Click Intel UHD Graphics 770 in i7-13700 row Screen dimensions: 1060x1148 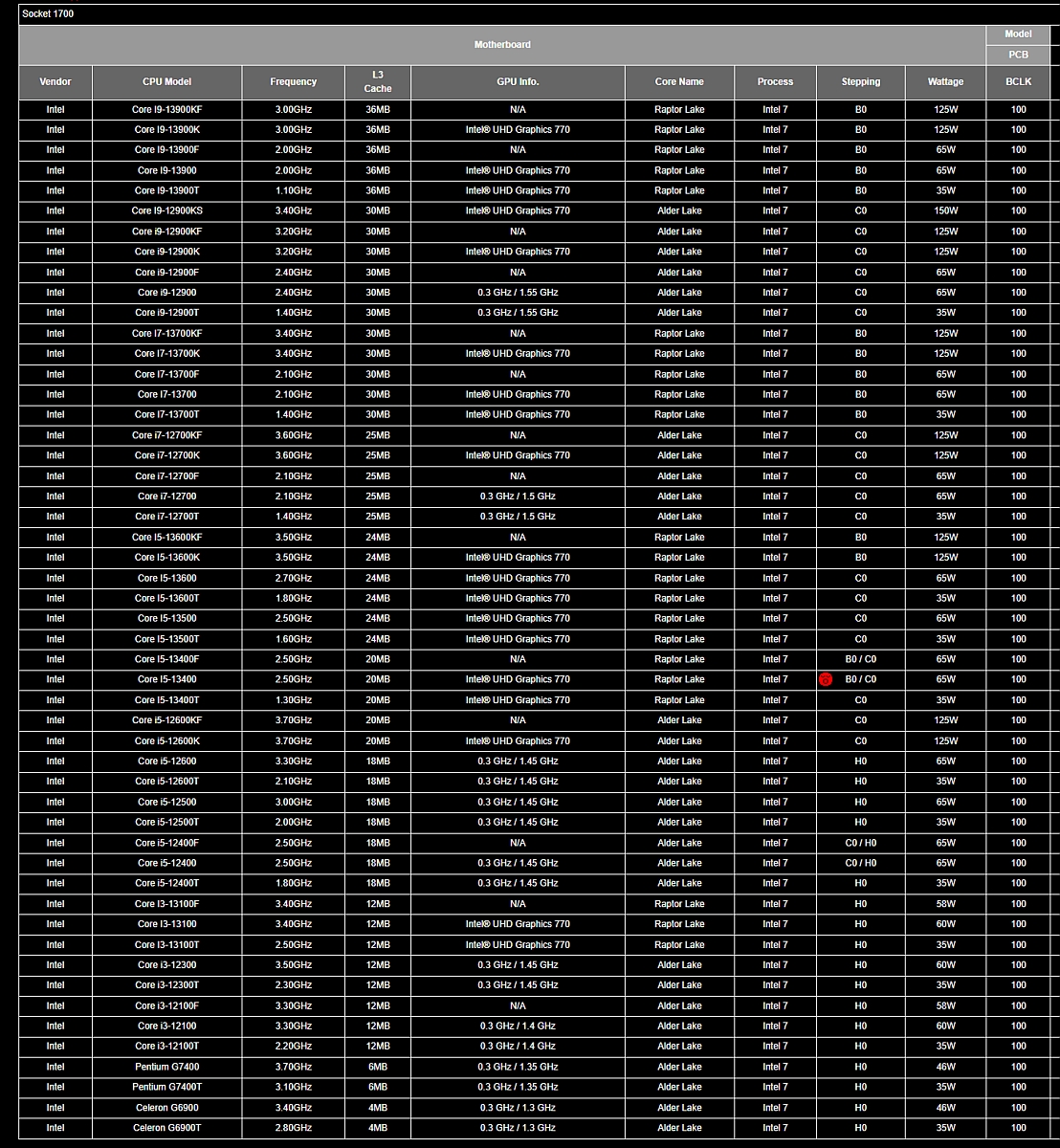(518, 395)
